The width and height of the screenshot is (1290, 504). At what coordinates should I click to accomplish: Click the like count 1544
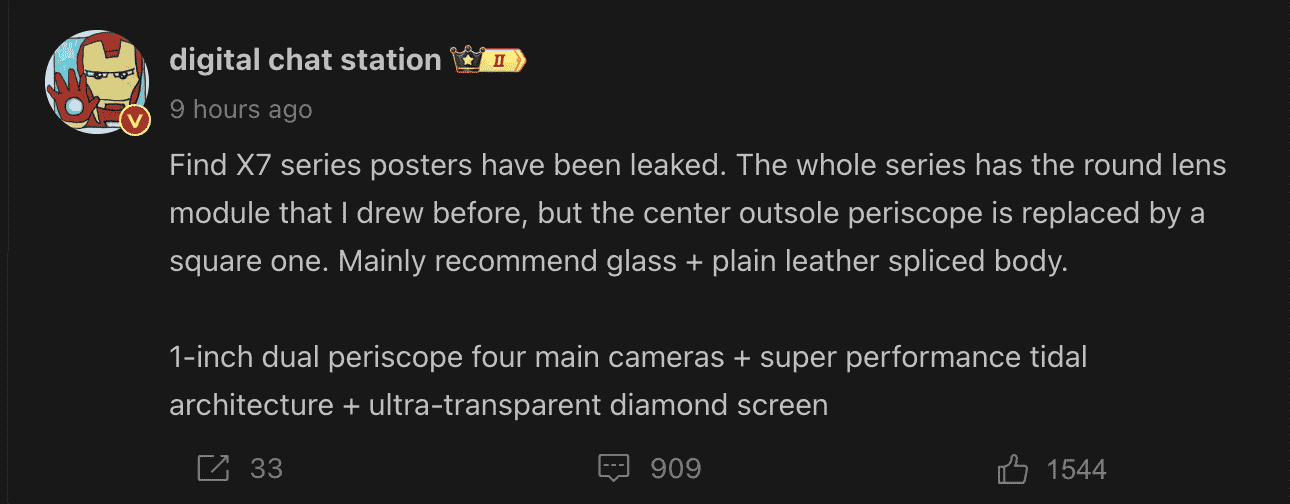tap(1076, 468)
